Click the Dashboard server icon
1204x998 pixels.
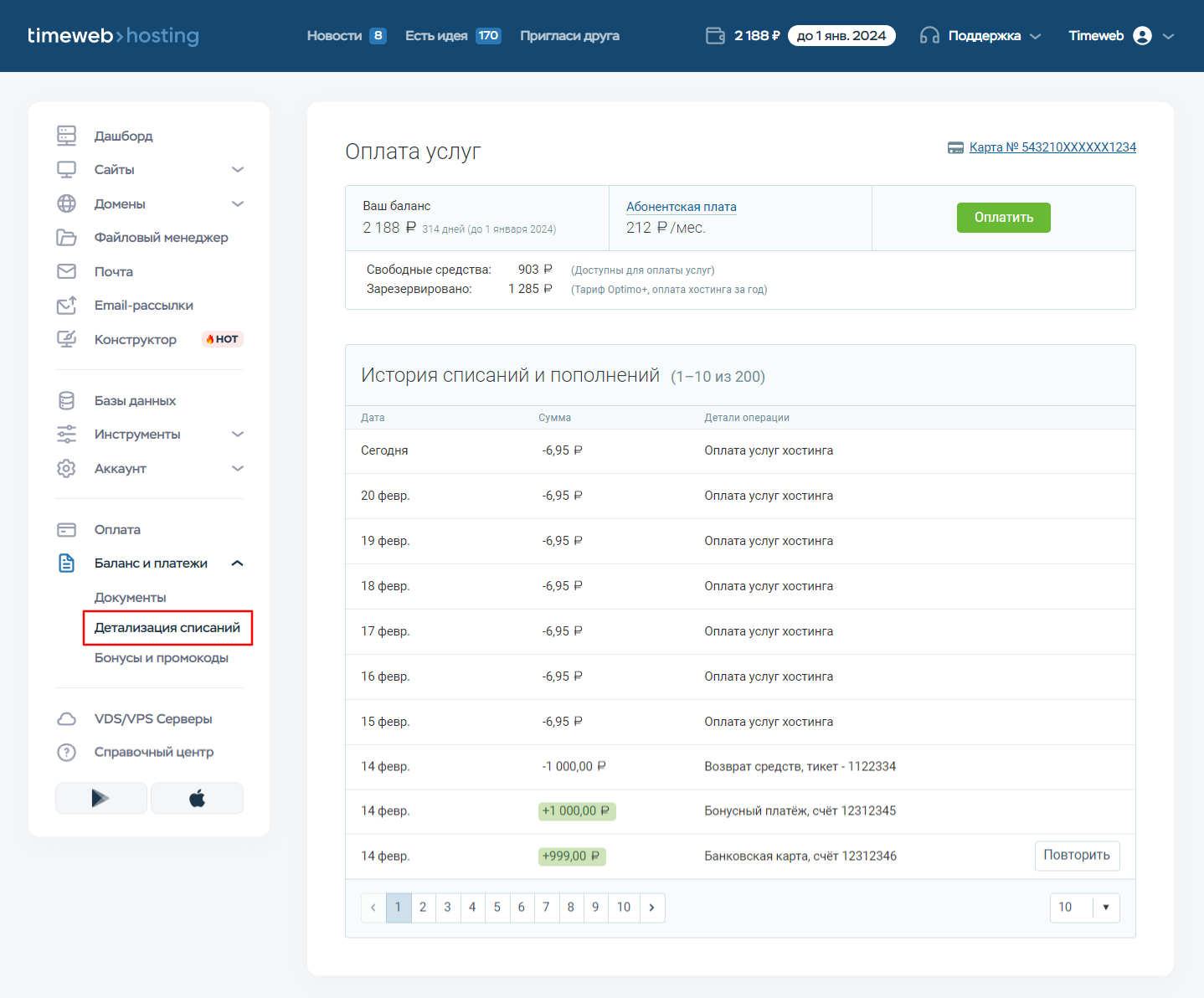tap(66, 136)
